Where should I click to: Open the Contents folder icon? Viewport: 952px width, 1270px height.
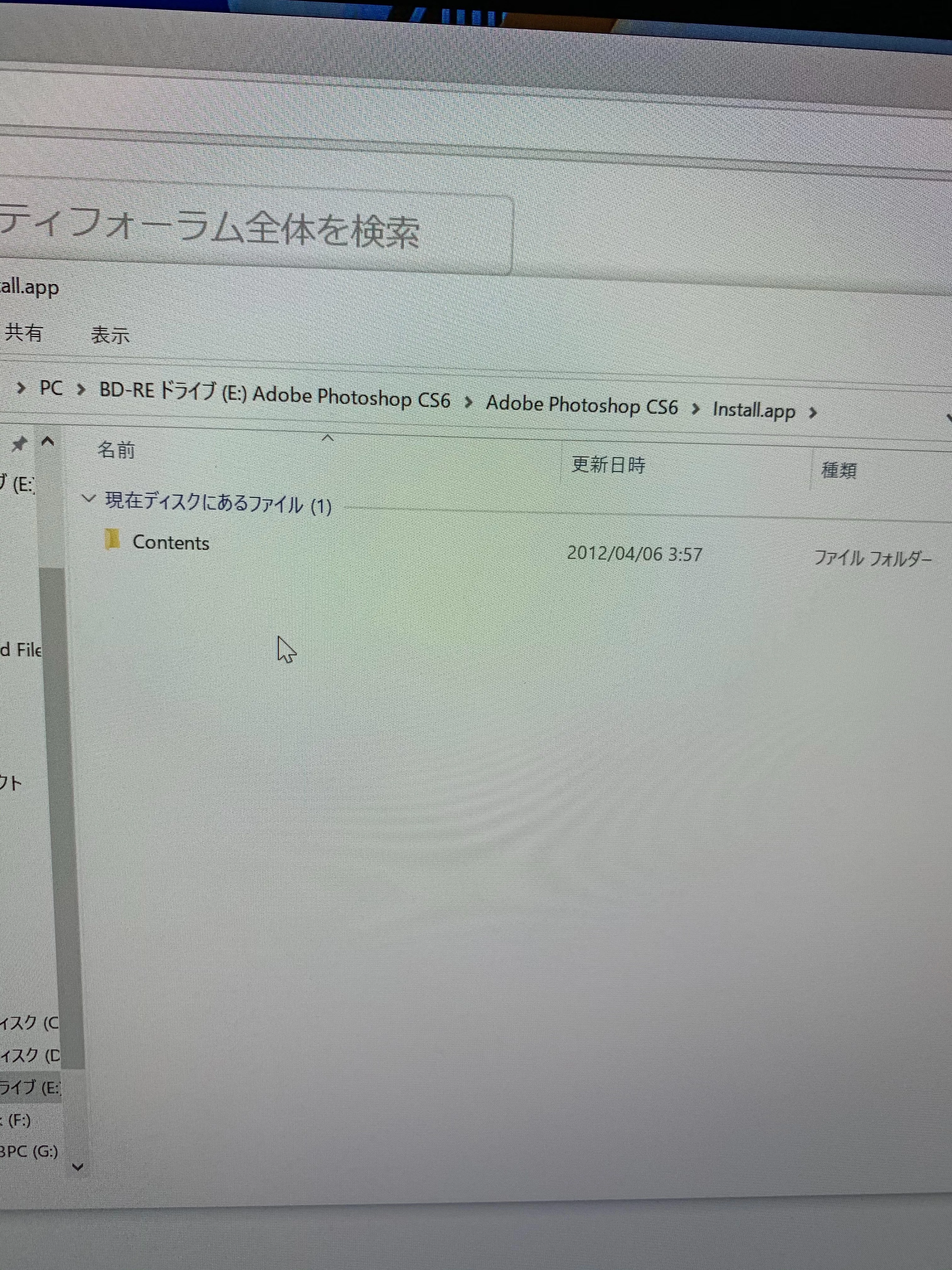point(112,540)
